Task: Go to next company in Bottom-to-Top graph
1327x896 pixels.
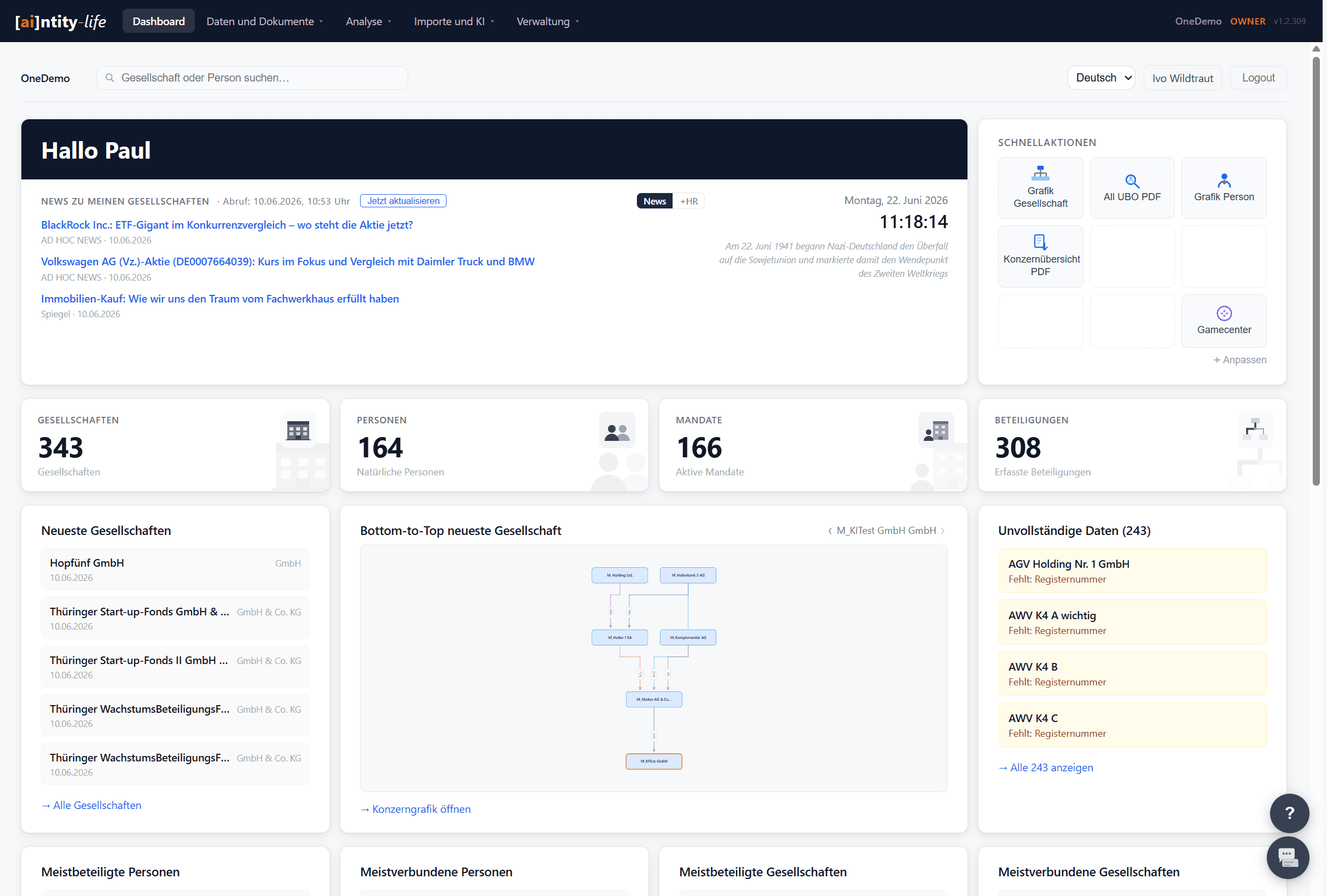Action: [x=942, y=531]
